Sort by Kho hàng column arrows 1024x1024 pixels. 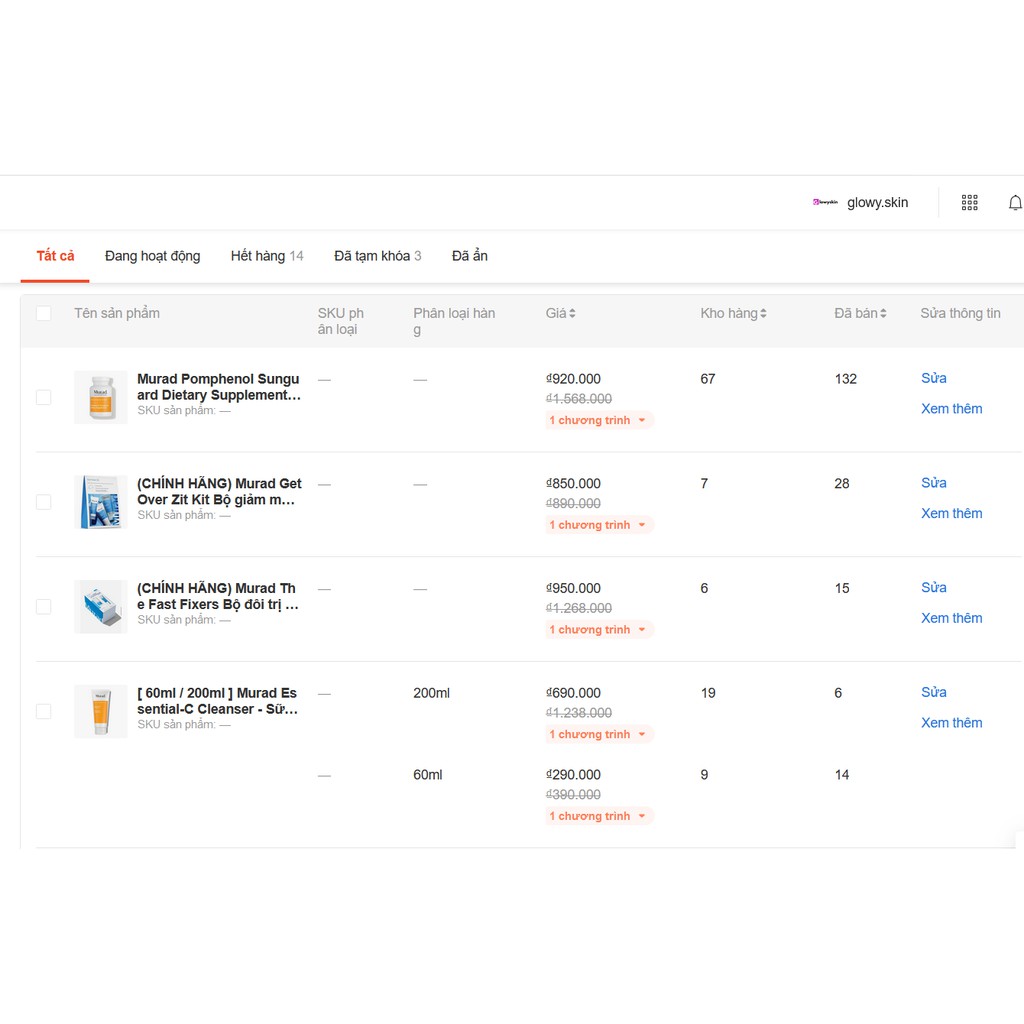click(x=763, y=314)
